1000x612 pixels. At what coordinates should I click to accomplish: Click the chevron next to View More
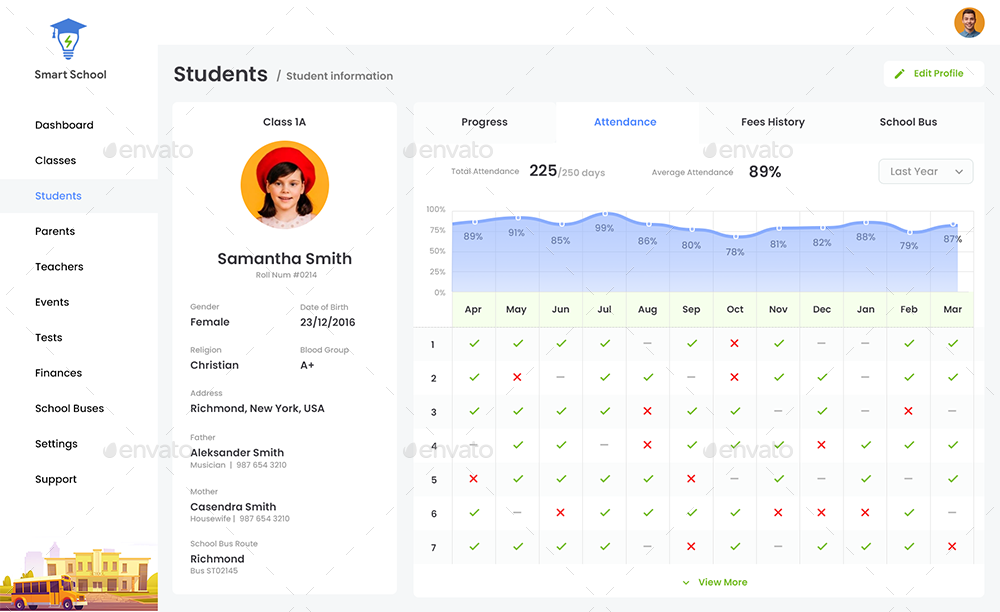click(685, 582)
